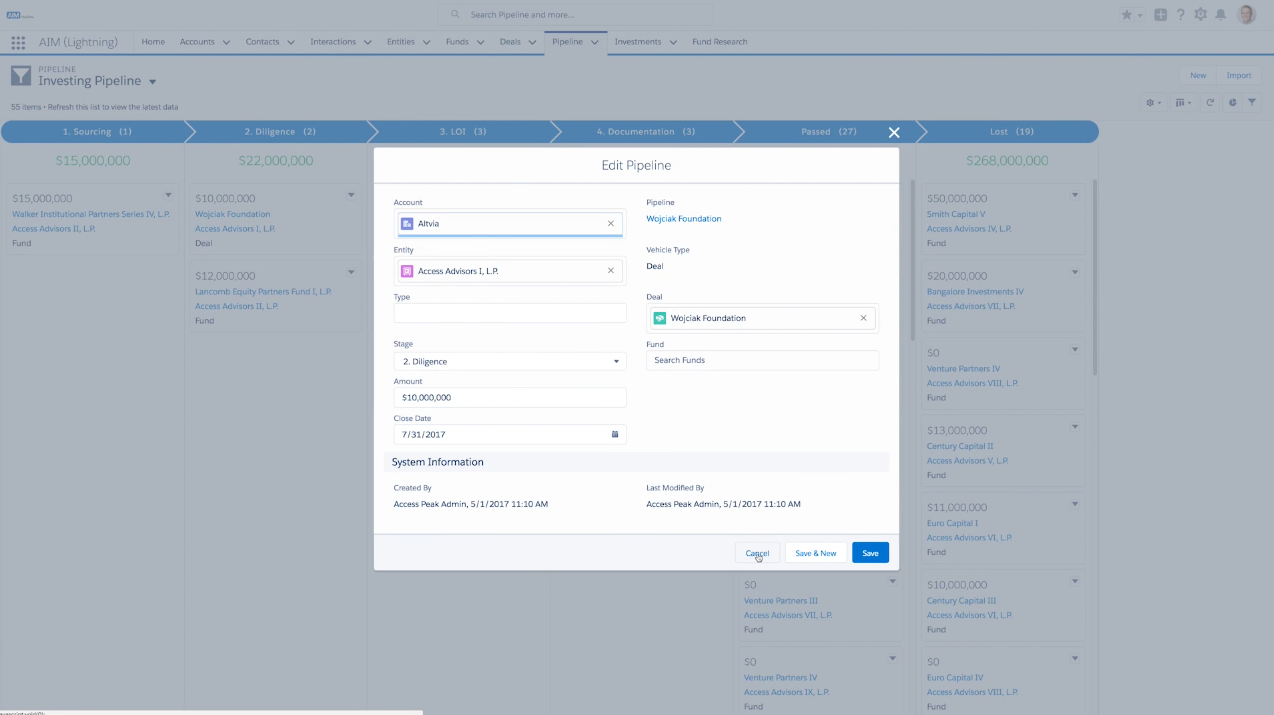The height and width of the screenshot is (715, 1274).
Task: Open the Smith Capital V link
Action: [x=956, y=214]
